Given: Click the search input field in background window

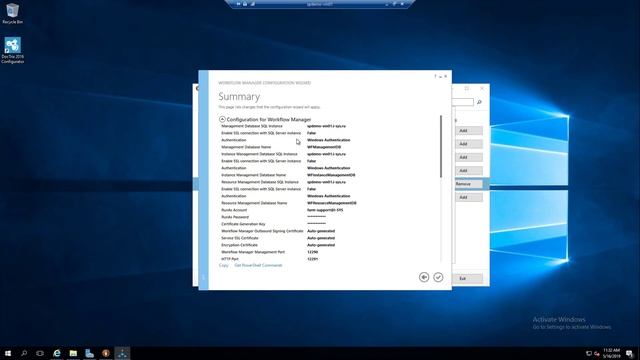Looking at the screenshot, I should click(463, 102).
